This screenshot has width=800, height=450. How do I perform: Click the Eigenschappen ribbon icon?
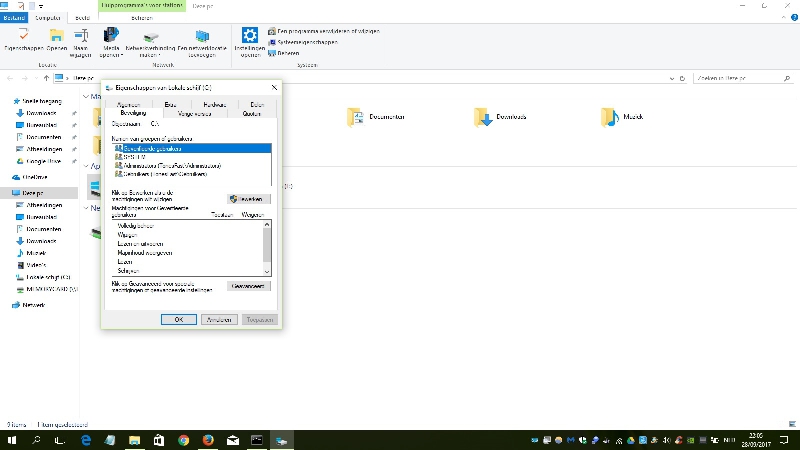coord(23,39)
